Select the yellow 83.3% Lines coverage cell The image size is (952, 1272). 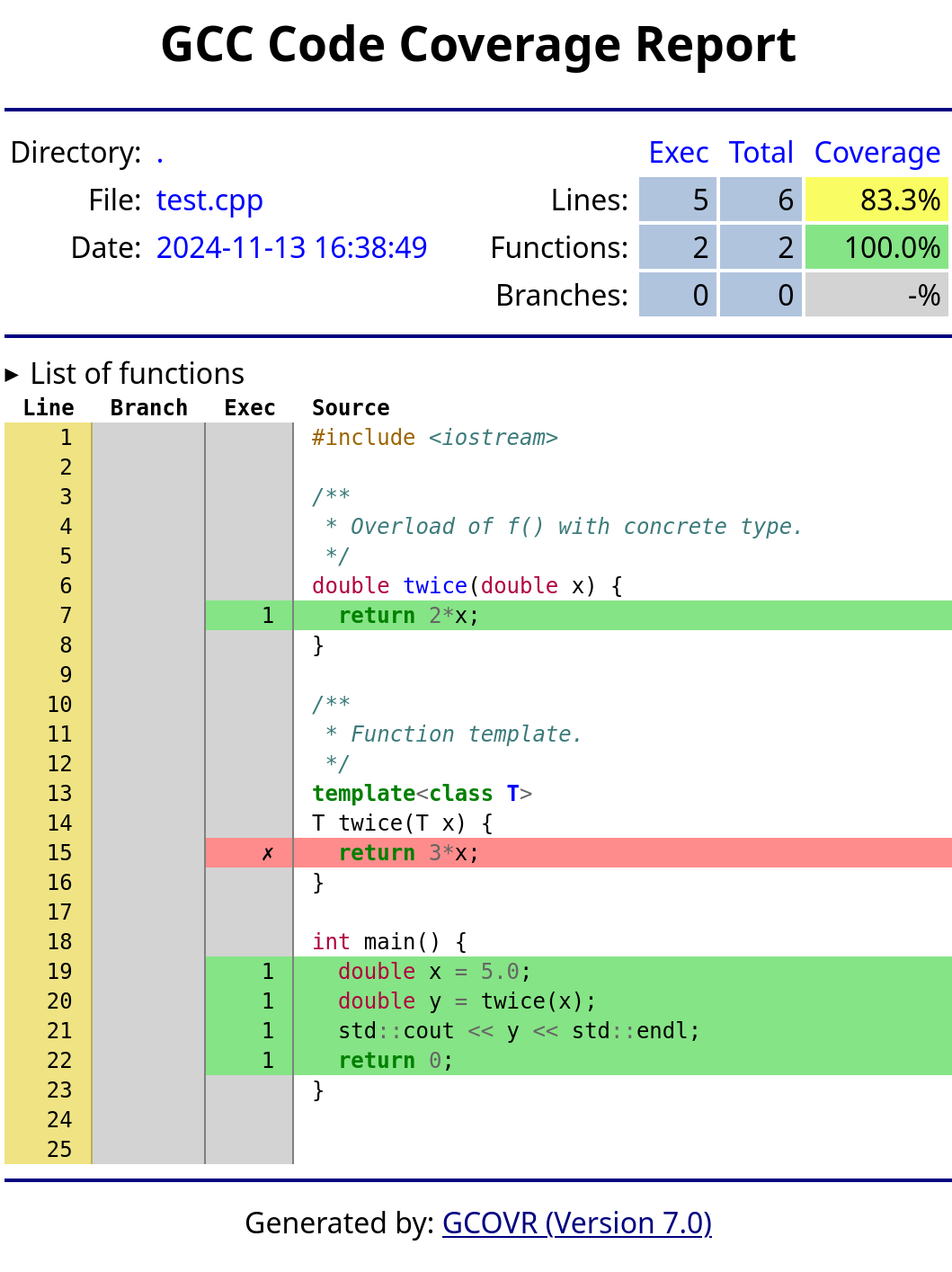pyautogui.click(x=876, y=200)
